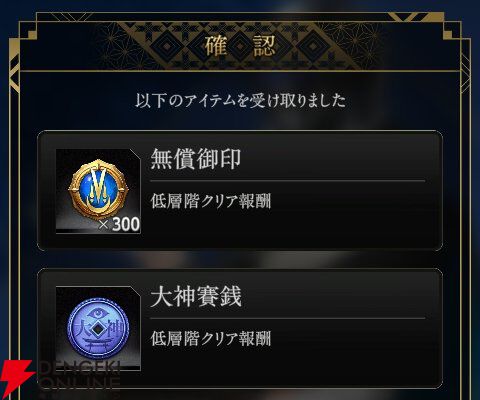This screenshot has height=400, width=480.
Task: Click the 認 character in the title
Action: (264, 46)
